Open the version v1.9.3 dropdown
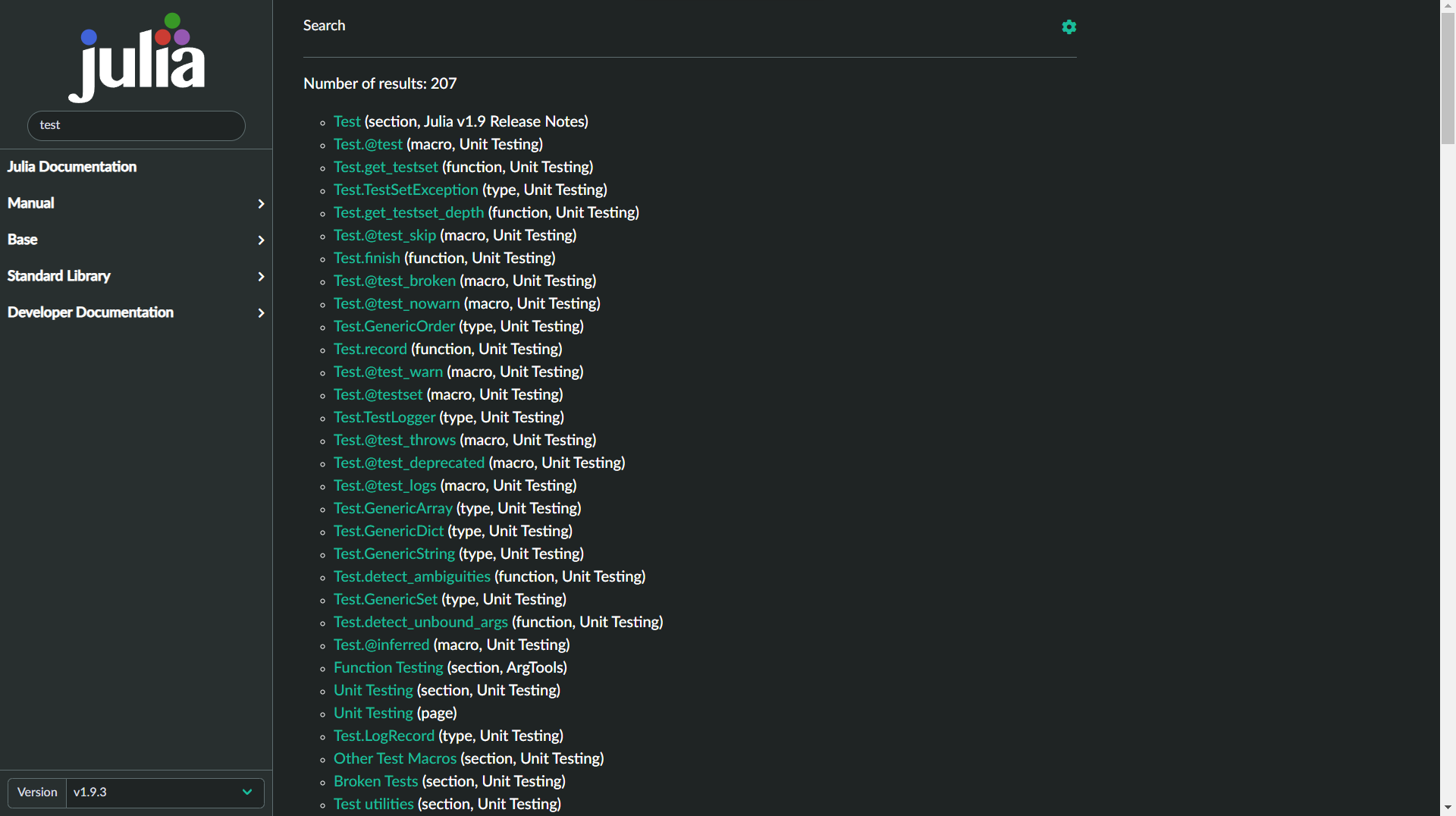The image size is (1456, 816). point(165,792)
